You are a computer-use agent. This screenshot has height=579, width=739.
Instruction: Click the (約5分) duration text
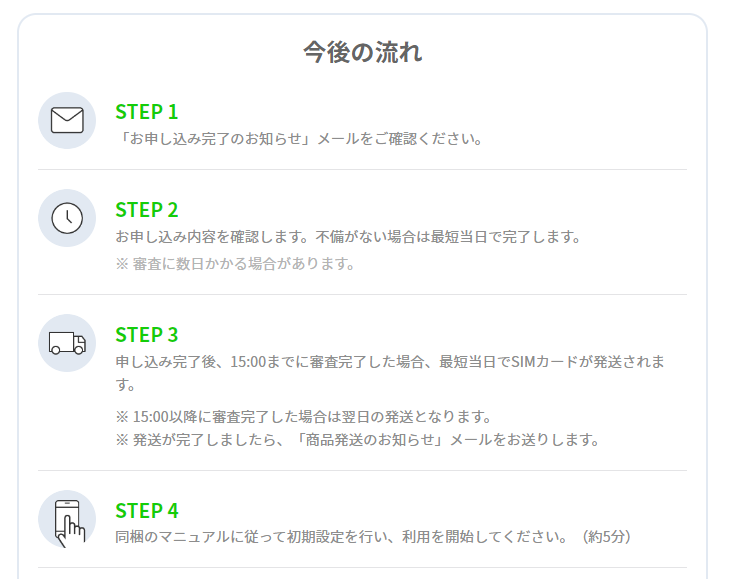tap(607, 536)
